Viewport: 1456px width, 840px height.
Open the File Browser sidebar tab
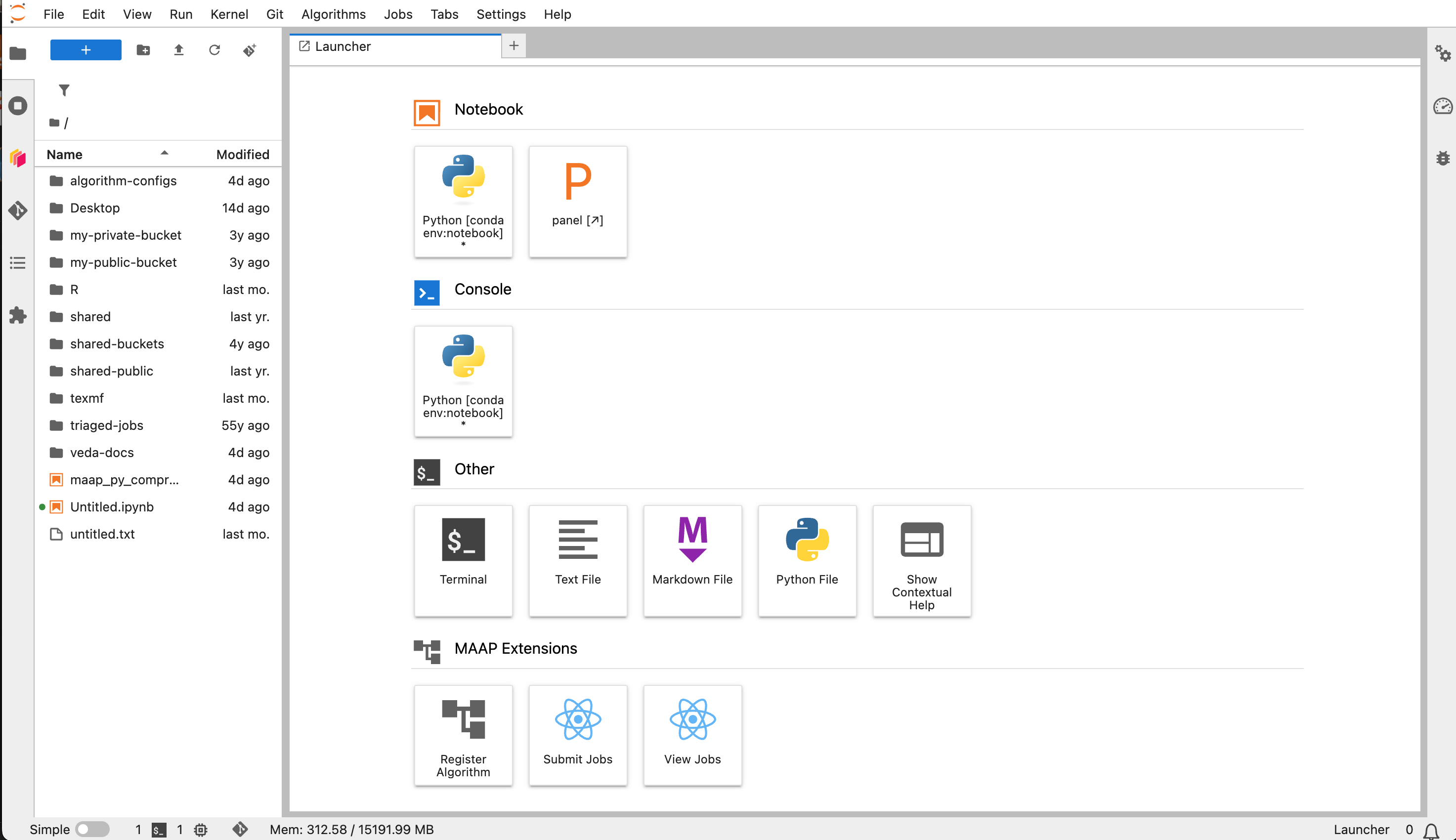pyautogui.click(x=18, y=54)
